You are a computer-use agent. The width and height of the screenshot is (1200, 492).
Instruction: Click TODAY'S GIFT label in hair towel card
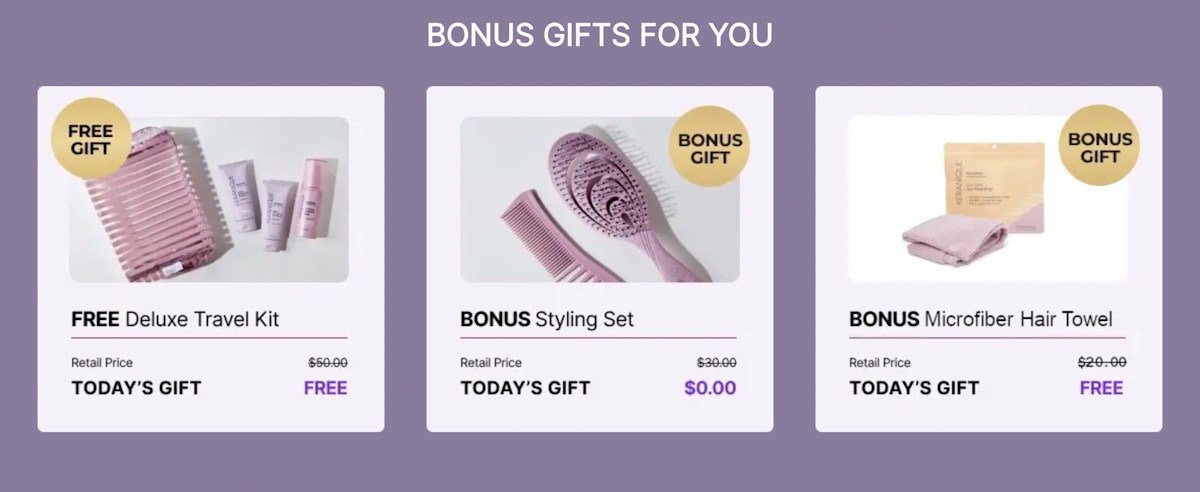coord(914,388)
